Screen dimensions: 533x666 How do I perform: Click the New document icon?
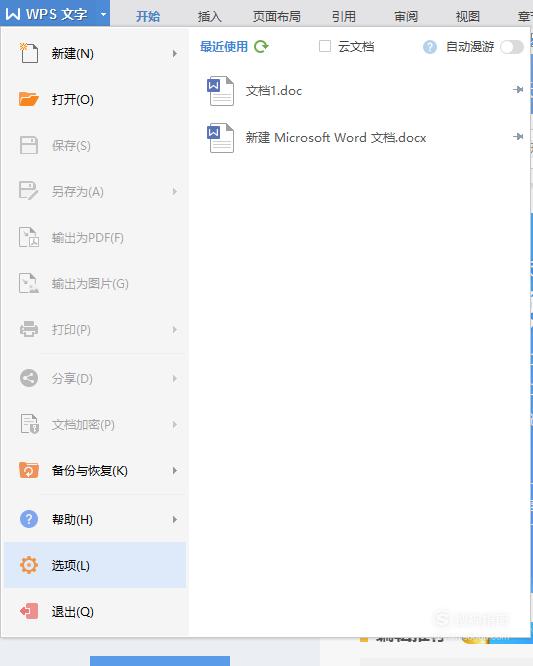(28, 53)
